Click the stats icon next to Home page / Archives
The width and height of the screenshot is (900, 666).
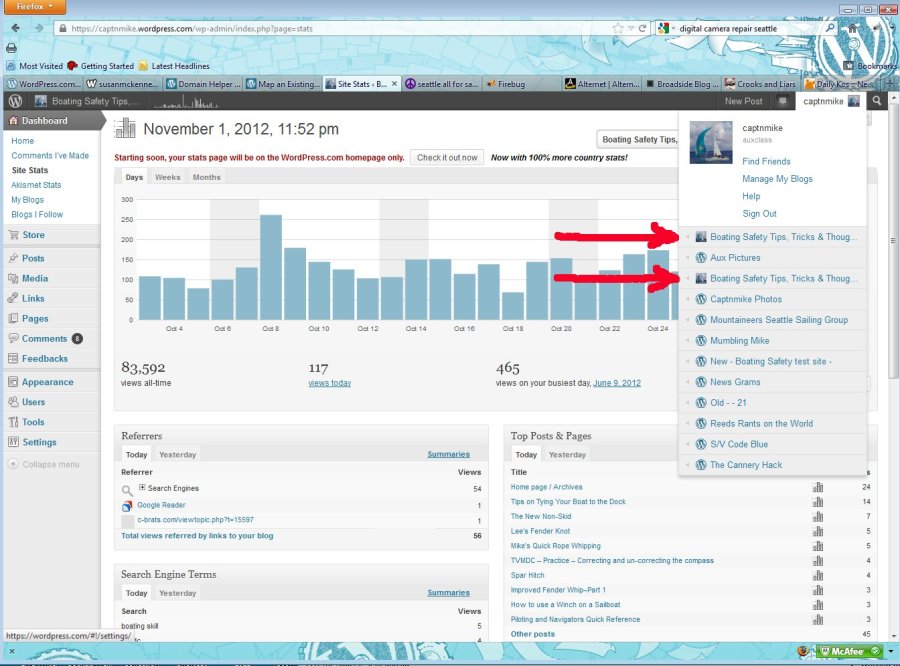[x=818, y=487]
